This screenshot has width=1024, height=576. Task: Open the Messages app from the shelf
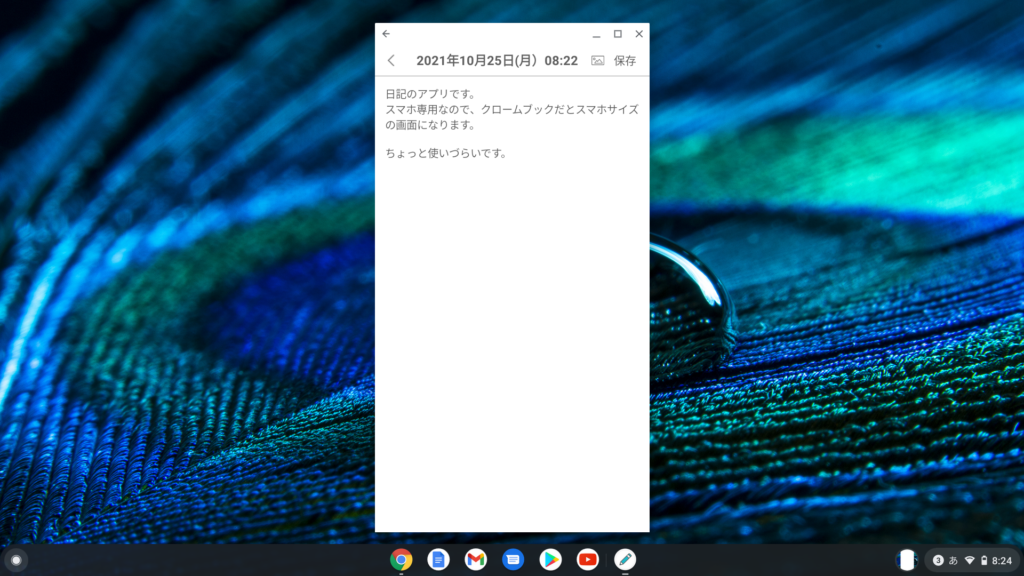[513, 560]
